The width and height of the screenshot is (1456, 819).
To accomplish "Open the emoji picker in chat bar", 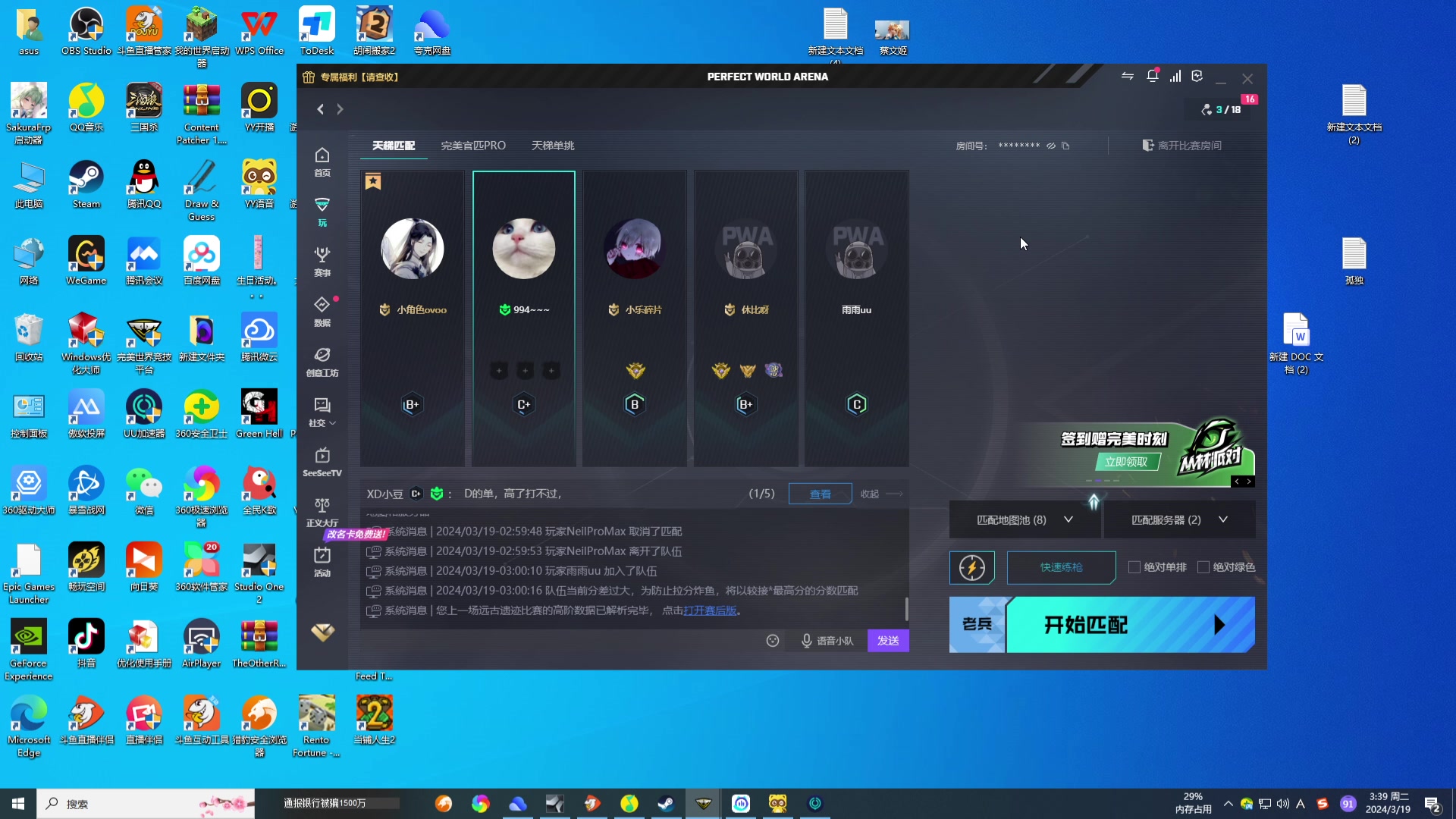I will tap(772, 641).
